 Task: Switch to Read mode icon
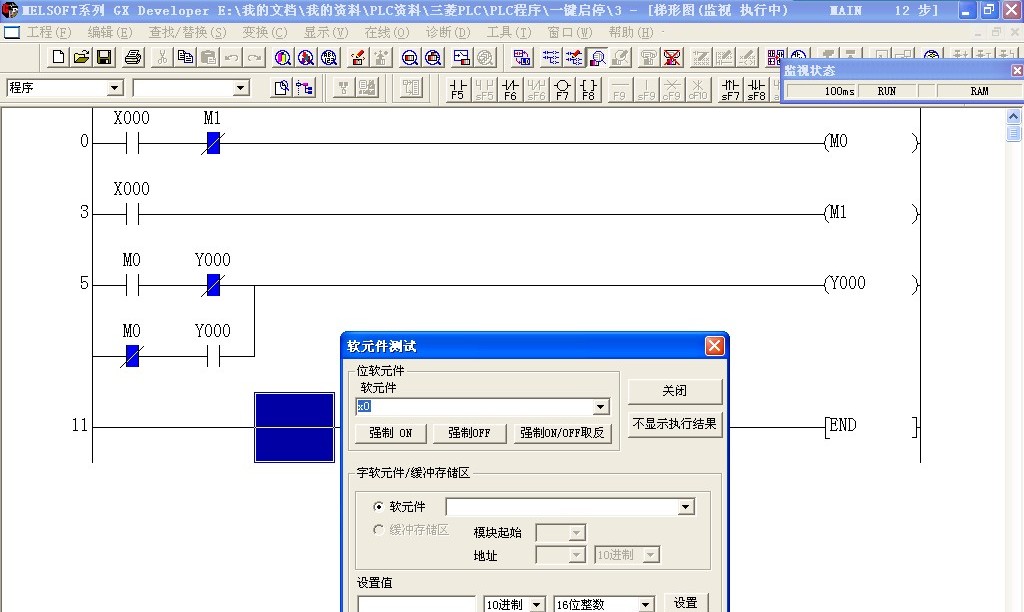pyautogui.click(x=551, y=57)
